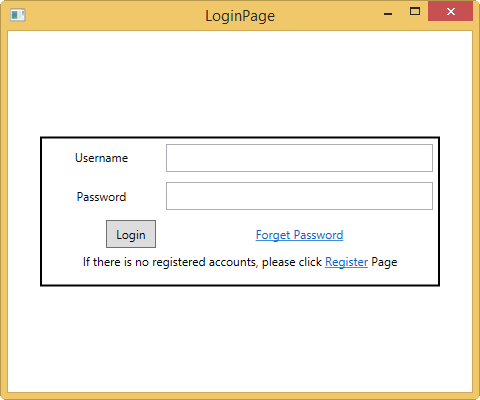
Task: Click the 'no registered accounts' sentence text
Action: click(202, 262)
